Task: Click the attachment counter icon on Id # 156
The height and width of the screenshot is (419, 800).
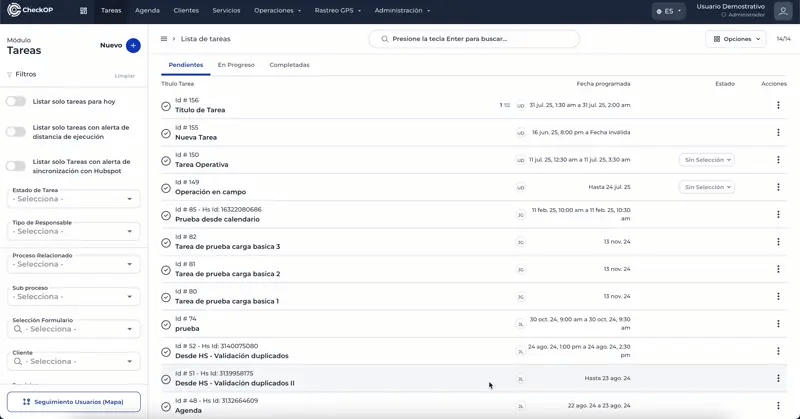Action: [505, 105]
